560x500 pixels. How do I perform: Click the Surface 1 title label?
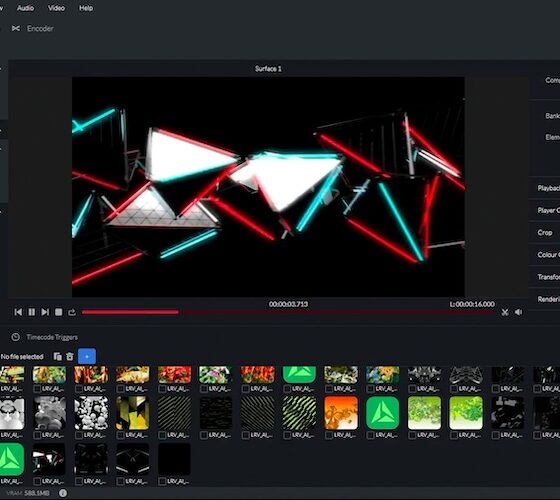(268, 69)
